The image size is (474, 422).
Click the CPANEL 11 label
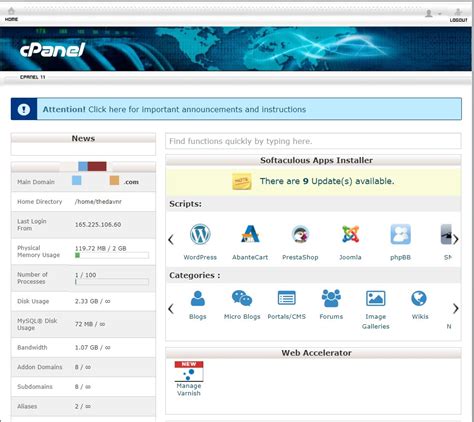[32, 77]
